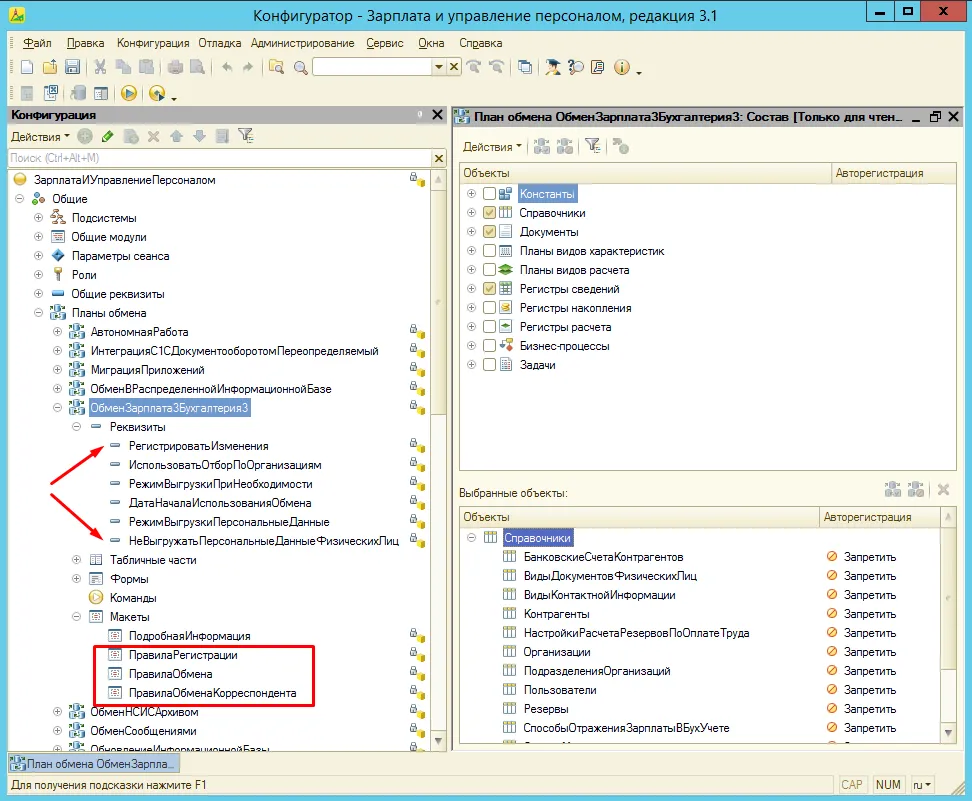Open the Действия dropdown in the exchange plan window
The height and width of the screenshot is (801, 972).
tap(492, 146)
